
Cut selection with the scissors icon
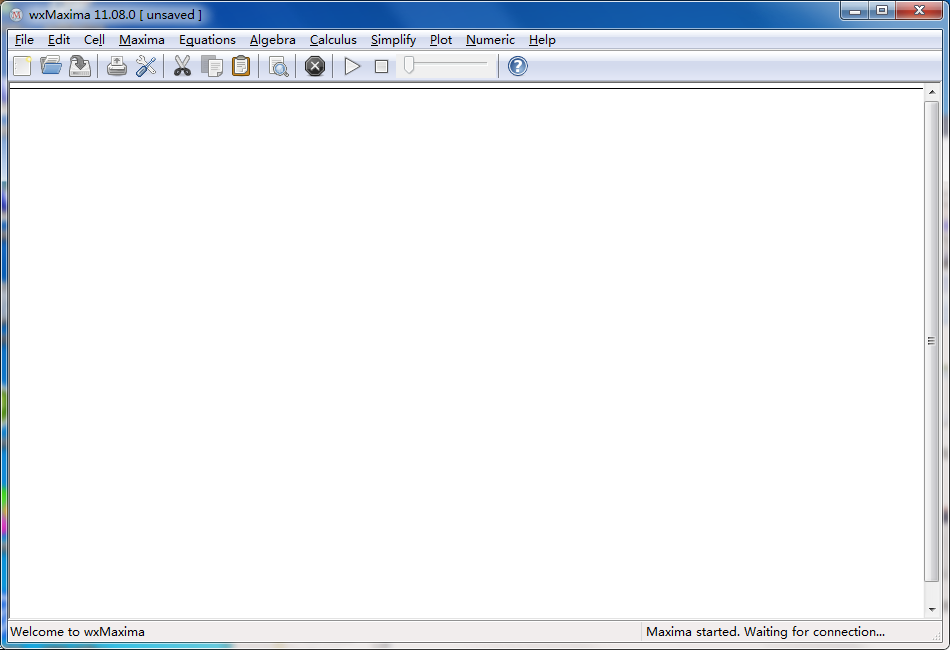(x=182, y=67)
